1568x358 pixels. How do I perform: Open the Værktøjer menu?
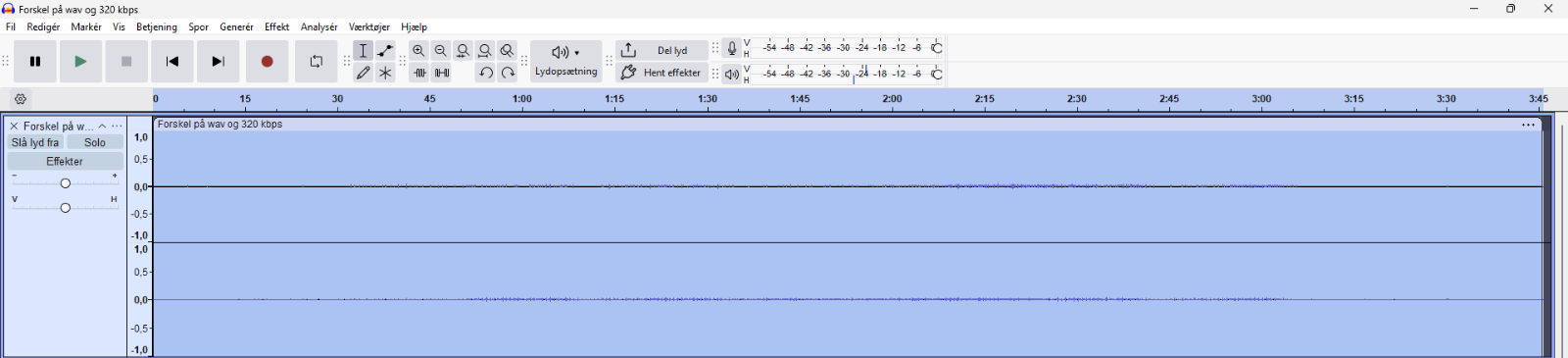(x=369, y=27)
